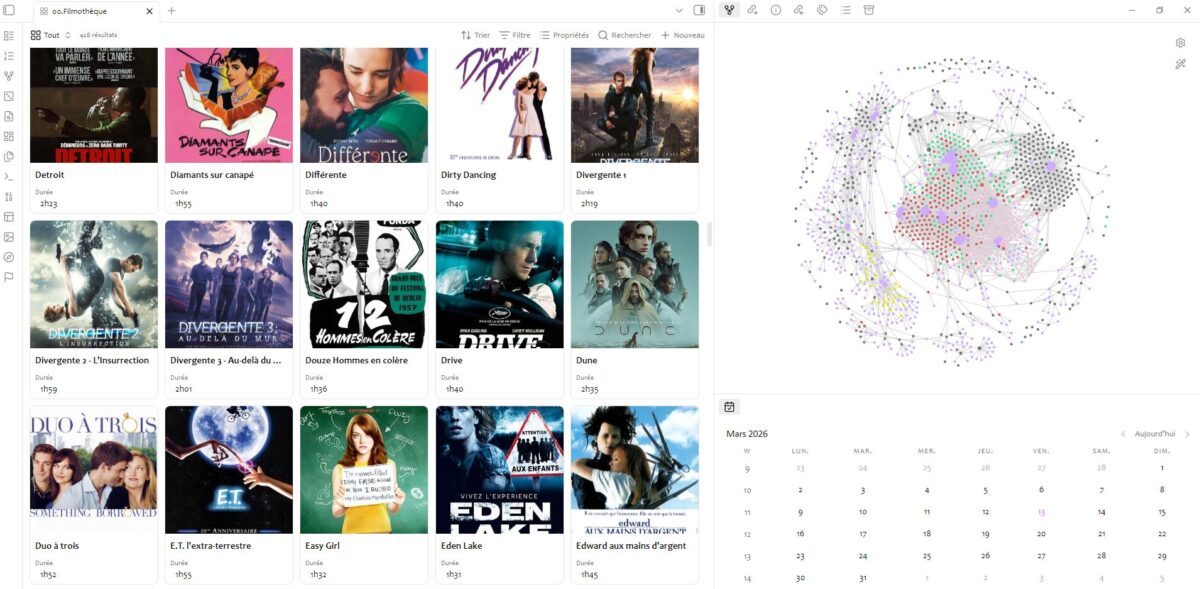
Task: Toggle the right sidebar panel
Action: 699,10
